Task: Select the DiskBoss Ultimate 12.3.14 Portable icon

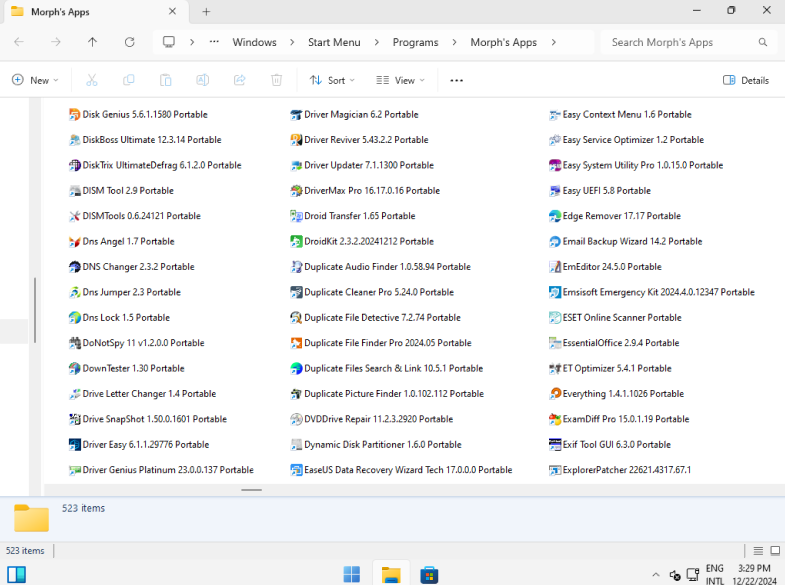Action: 75,140
